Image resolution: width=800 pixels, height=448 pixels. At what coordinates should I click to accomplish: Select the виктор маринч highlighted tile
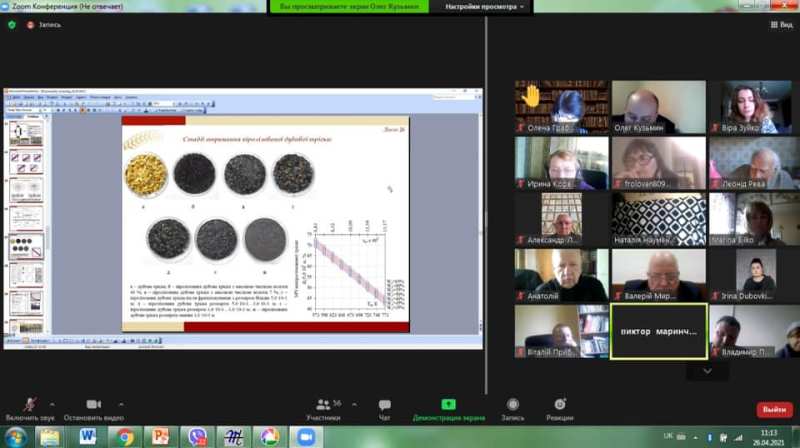coord(659,331)
